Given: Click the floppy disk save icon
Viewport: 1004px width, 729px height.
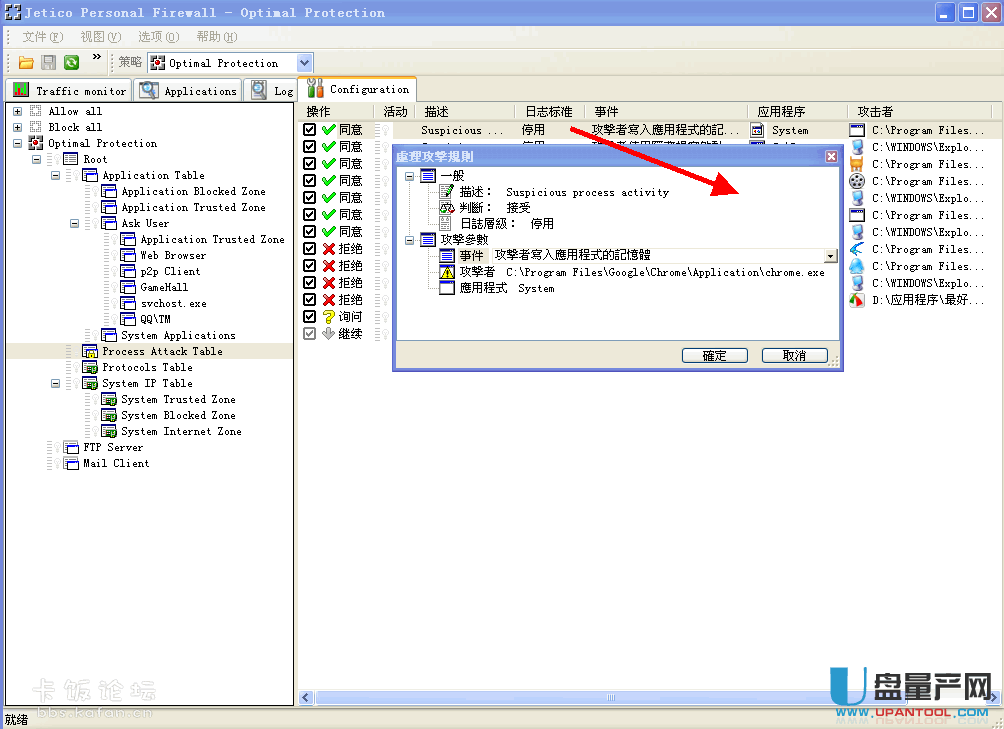Looking at the screenshot, I should click(49, 63).
